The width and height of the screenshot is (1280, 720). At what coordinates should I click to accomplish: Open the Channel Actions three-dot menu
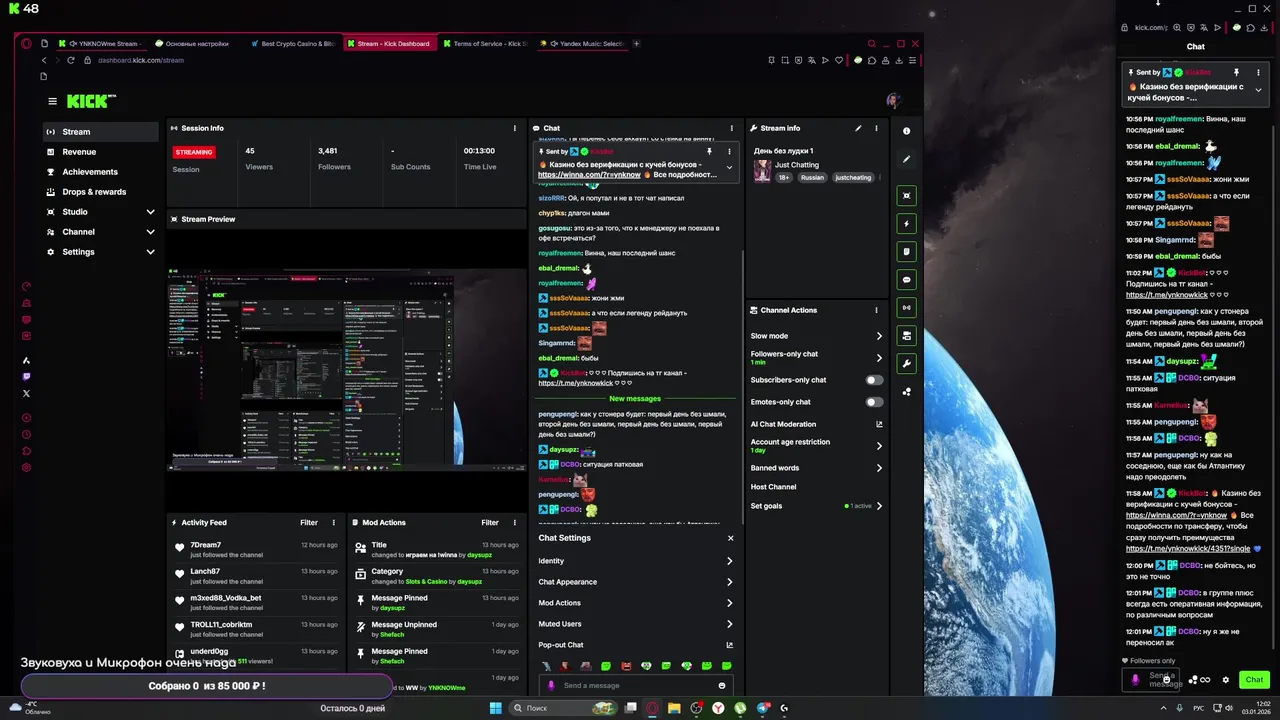(876, 310)
